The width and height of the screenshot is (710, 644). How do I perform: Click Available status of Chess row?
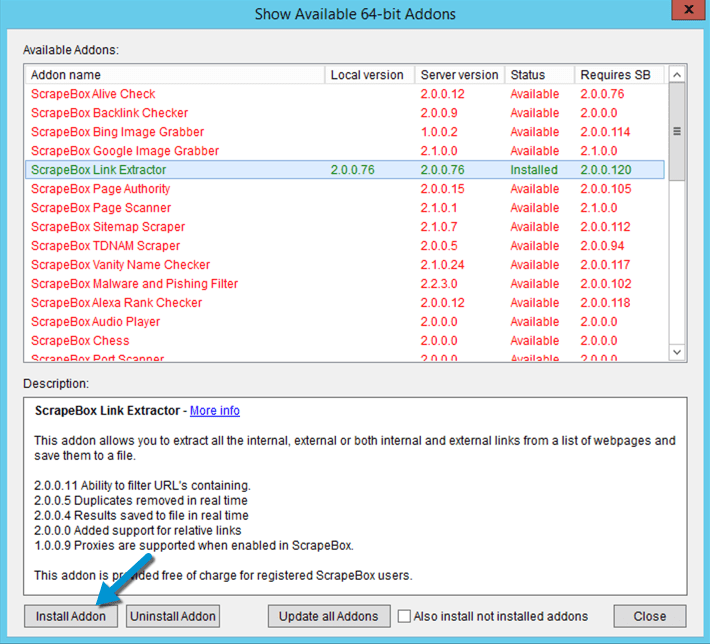[x=535, y=341]
